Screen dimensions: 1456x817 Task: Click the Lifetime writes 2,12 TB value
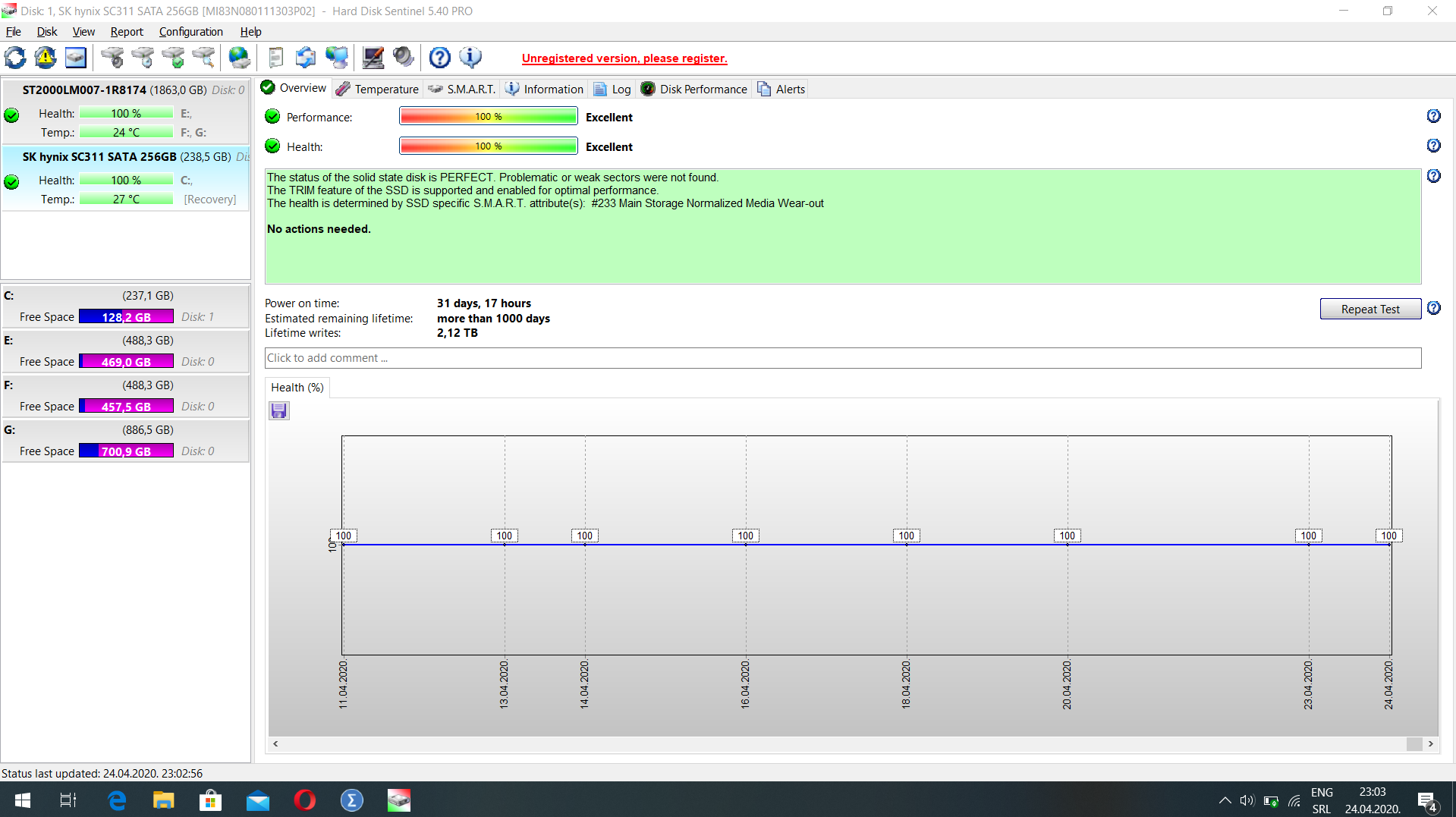pyautogui.click(x=458, y=333)
